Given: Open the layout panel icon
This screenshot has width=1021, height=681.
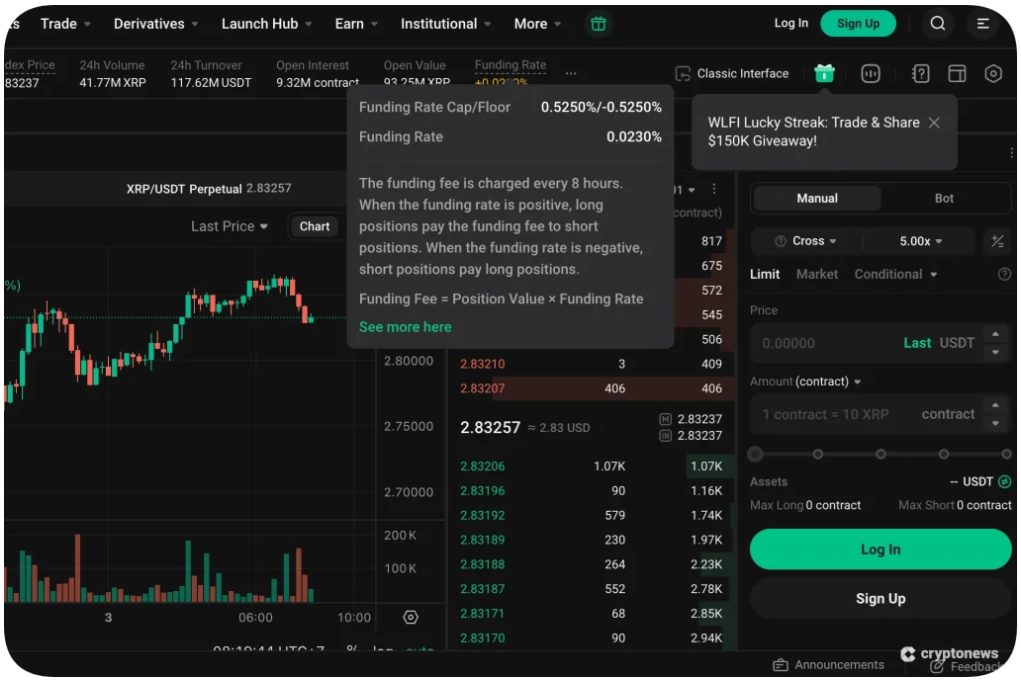Looking at the screenshot, I should [957, 74].
